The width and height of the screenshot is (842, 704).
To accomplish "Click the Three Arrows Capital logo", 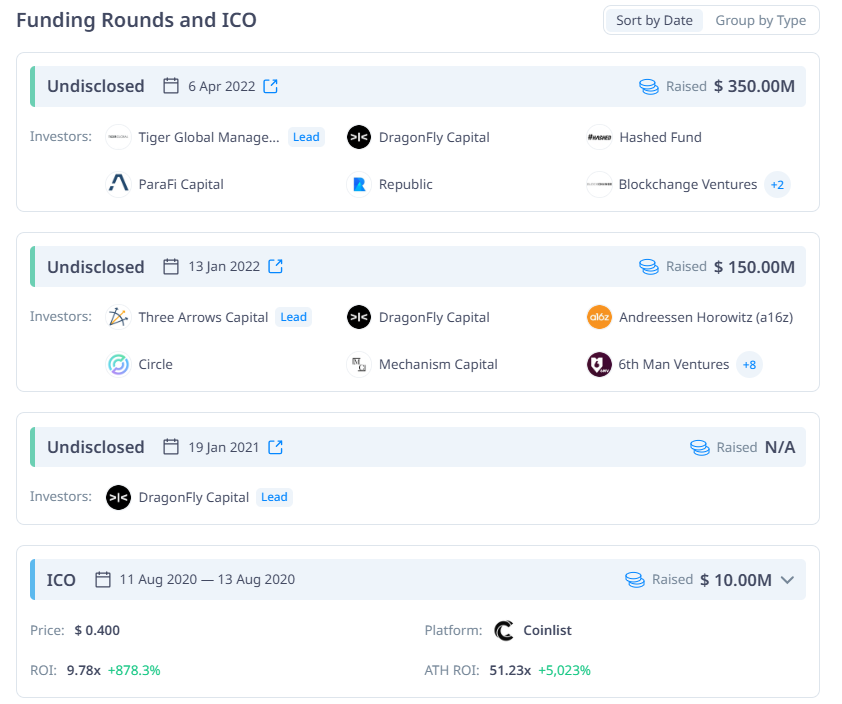I will click(x=118, y=317).
